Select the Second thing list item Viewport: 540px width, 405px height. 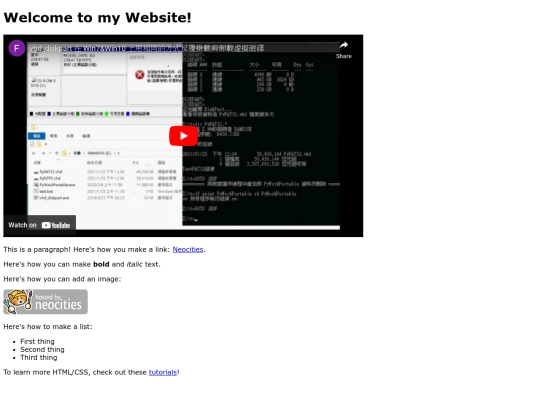click(42, 350)
